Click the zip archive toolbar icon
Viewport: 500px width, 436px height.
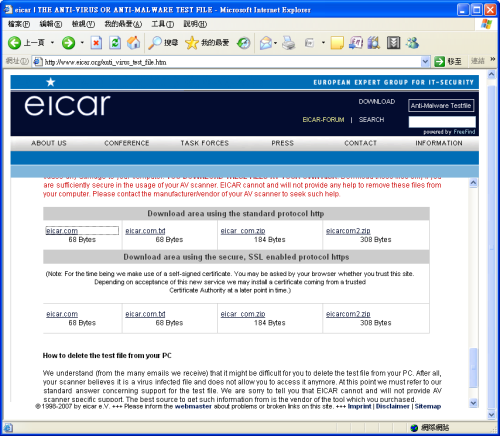(393, 43)
